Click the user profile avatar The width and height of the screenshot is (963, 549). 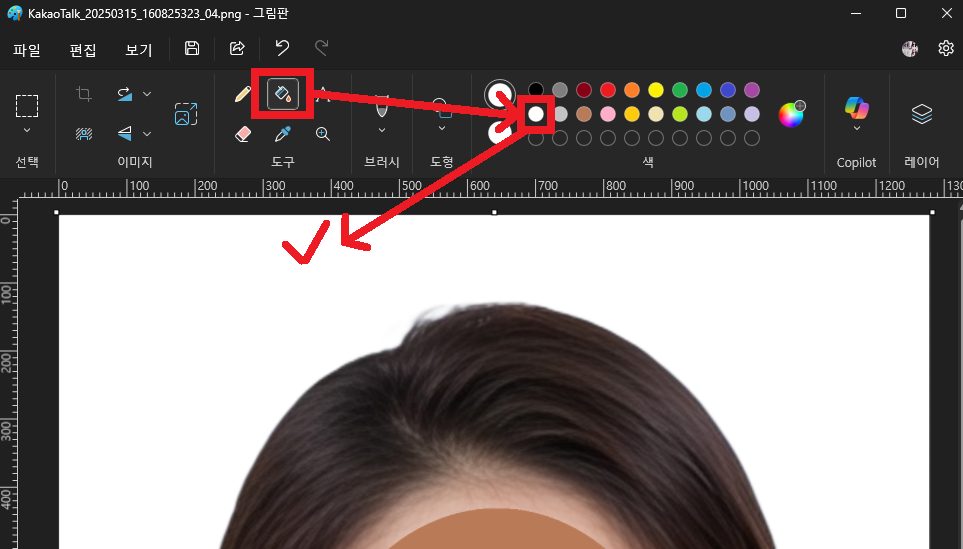point(910,49)
